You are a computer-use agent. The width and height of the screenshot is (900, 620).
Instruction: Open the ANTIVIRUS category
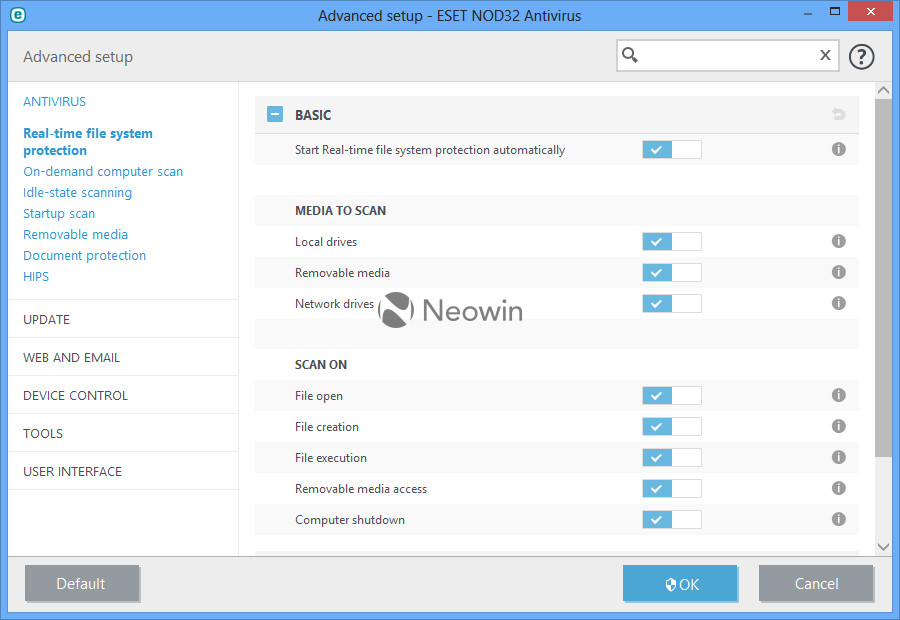click(55, 102)
